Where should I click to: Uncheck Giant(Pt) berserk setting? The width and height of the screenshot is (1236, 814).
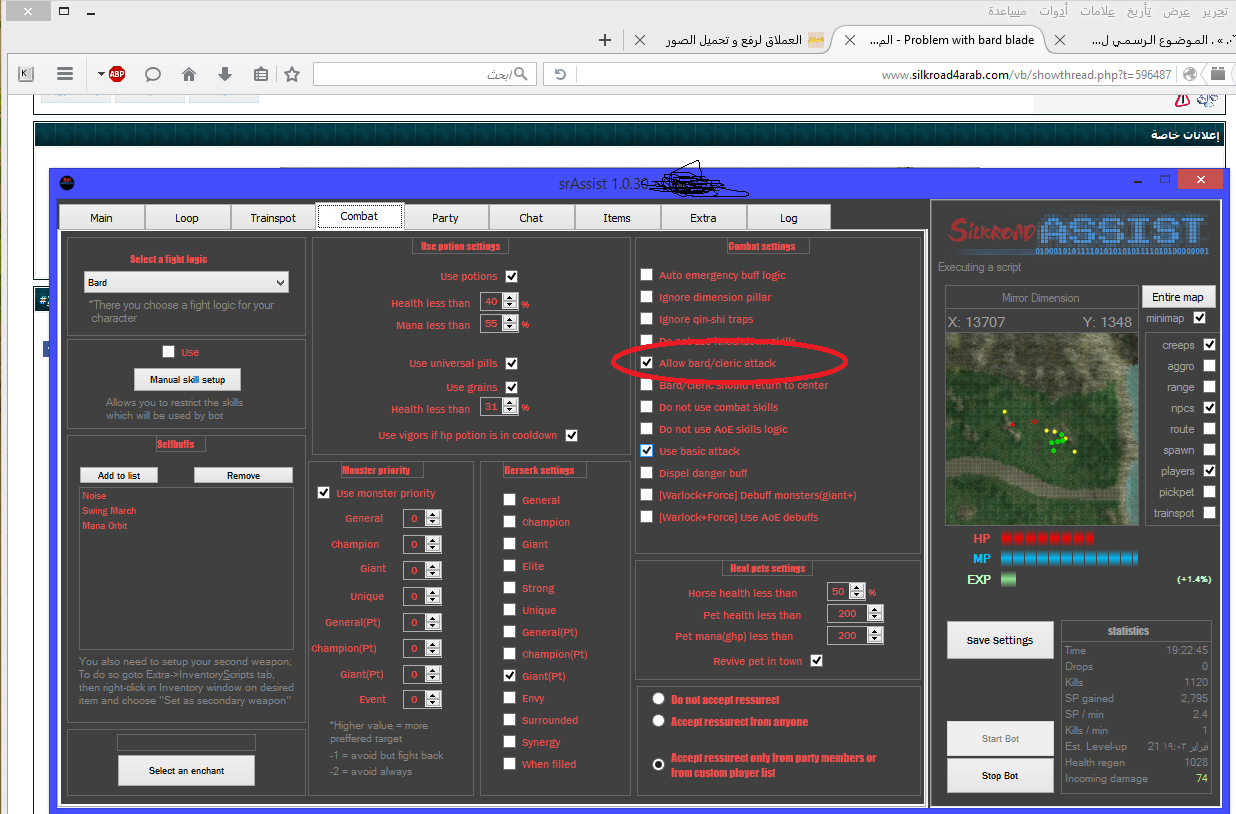pos(510,676)
